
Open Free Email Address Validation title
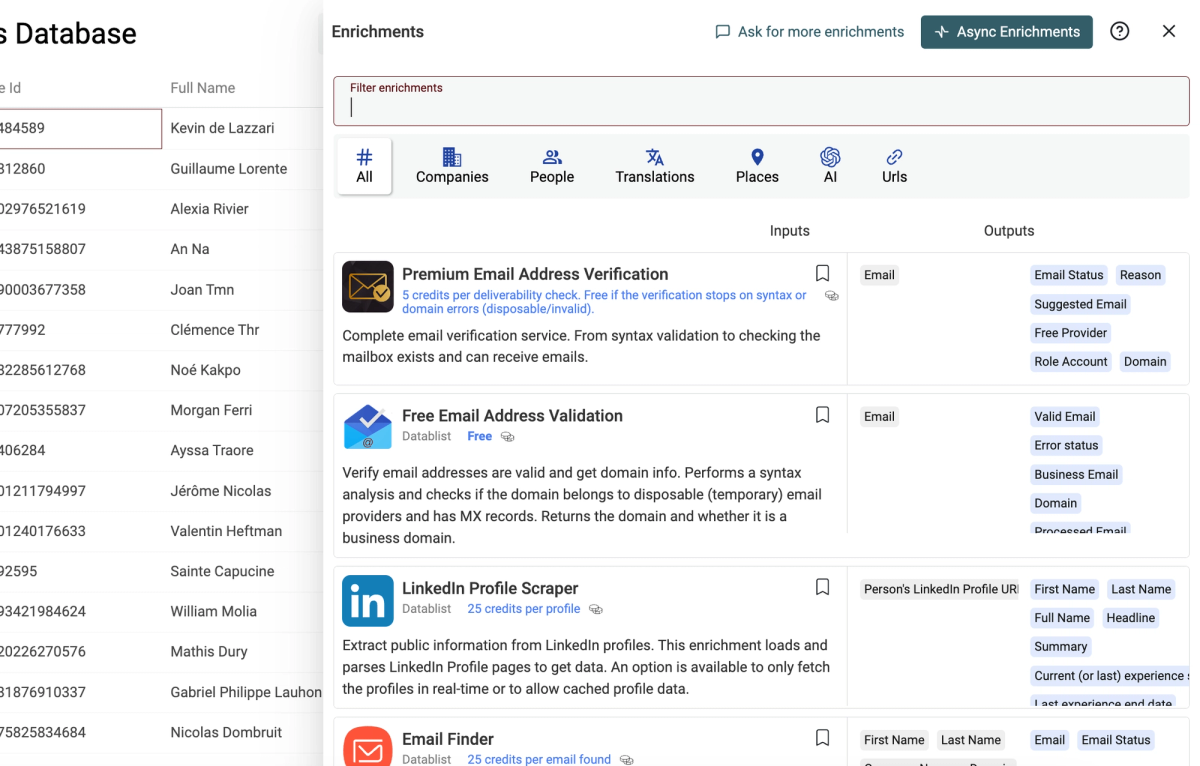(512, 416)
